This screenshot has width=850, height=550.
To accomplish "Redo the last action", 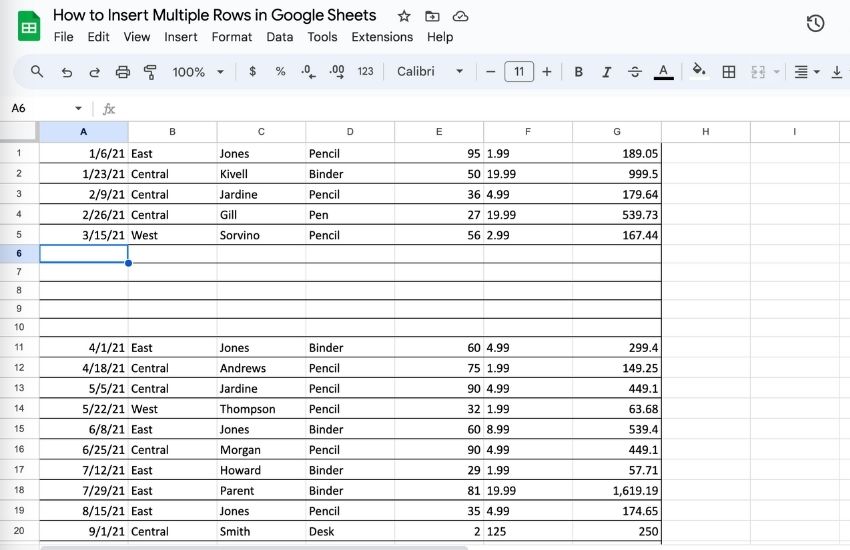I will [94, 72].
